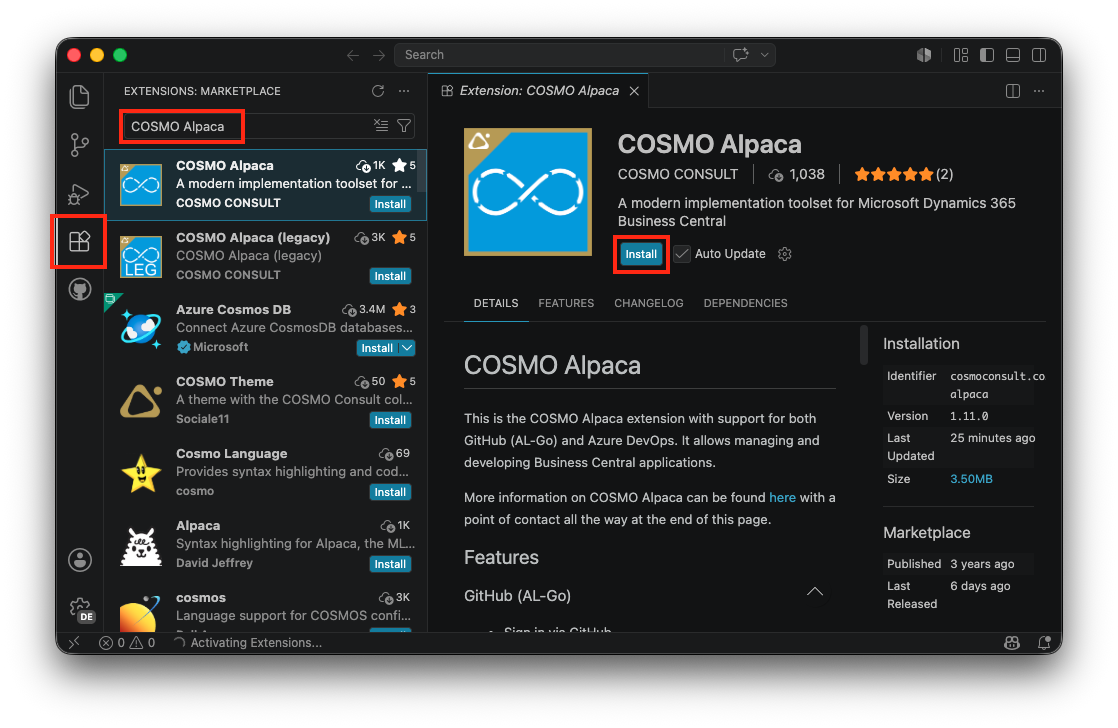Click the COSMO CONSULT publisher name
The height and width of the screenshot is (728, 1118).
coord(677,174)
